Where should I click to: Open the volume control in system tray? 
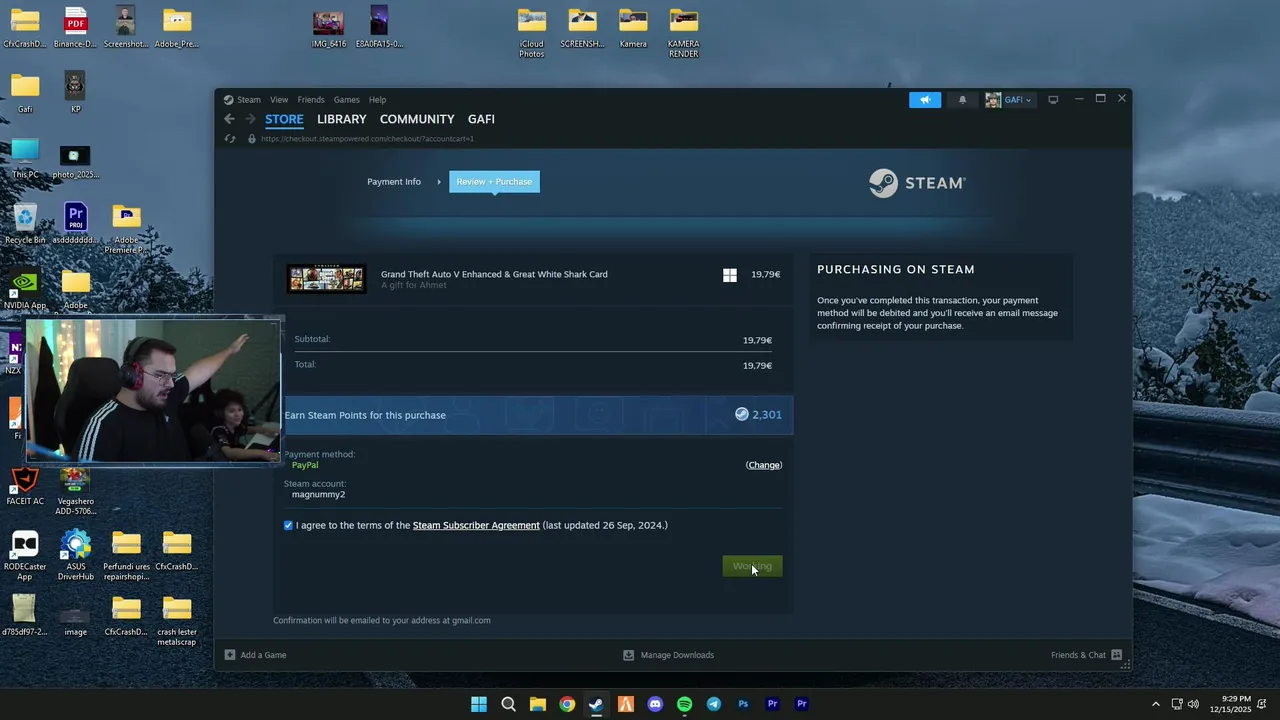click(x=1193, y=704)
